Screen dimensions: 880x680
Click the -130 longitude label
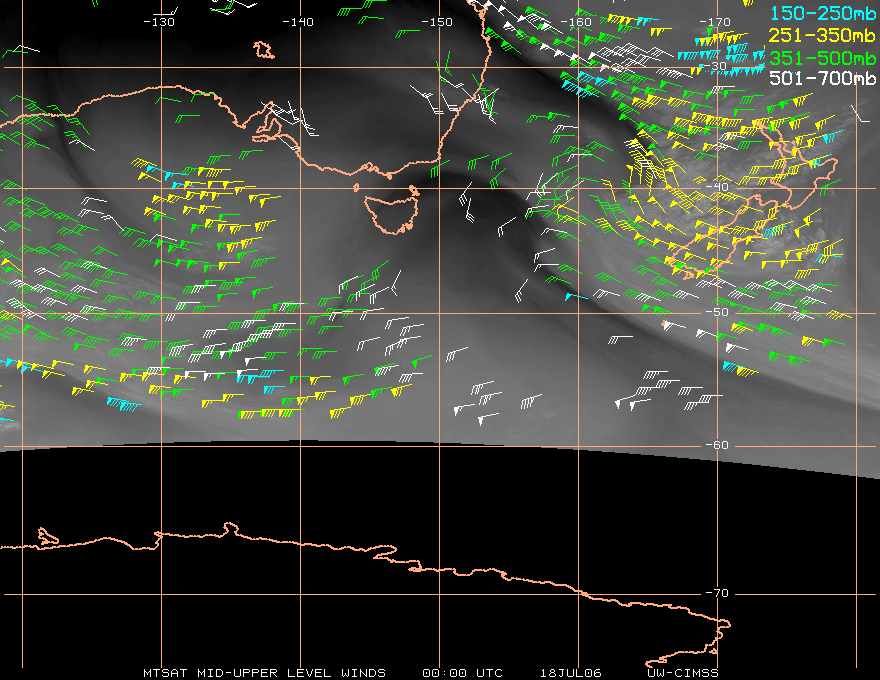click(159, 22)
